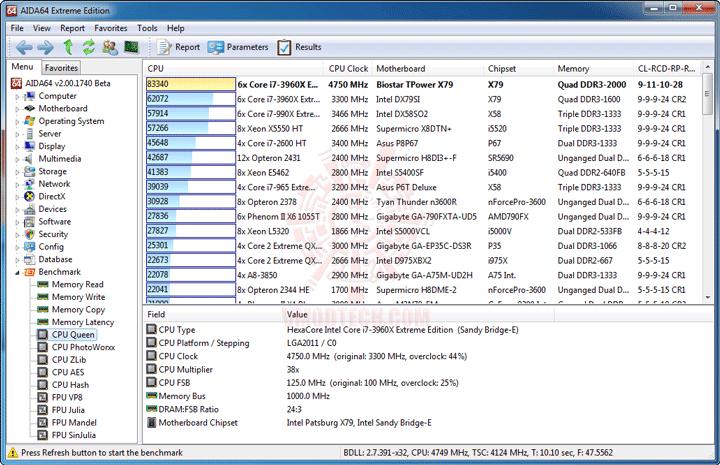Screen dimensions: 720x465
Task: Click the CPU Multiplier field row
Action: pos(427,370)
